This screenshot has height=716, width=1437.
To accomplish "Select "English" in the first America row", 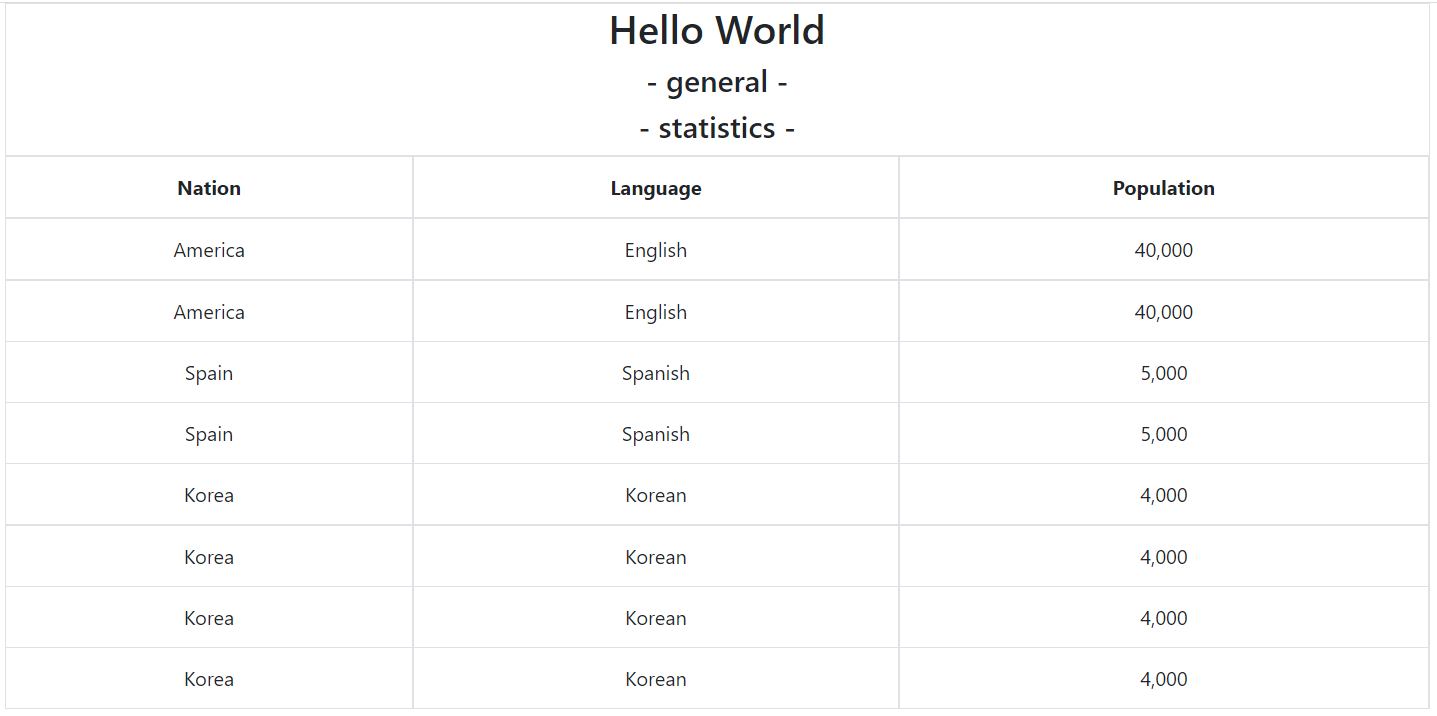I will pyautogui.click(x=656, y=250).
